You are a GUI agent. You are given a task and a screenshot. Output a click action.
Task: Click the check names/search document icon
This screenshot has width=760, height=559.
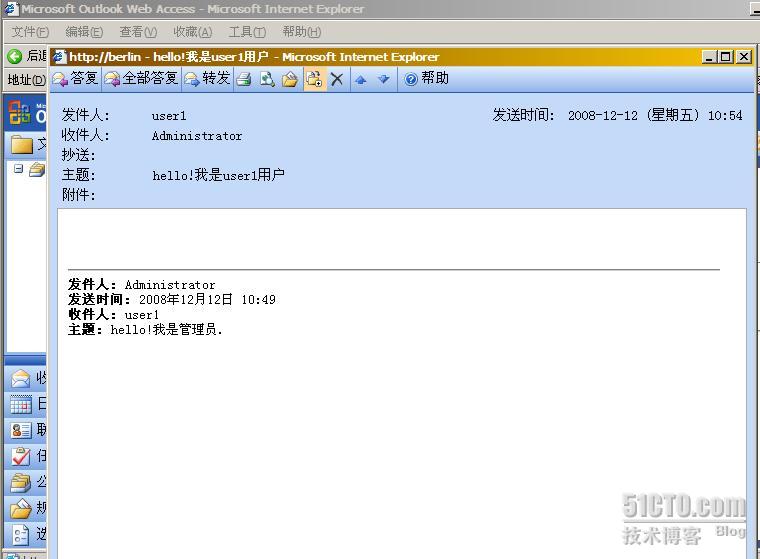(267, 79)
